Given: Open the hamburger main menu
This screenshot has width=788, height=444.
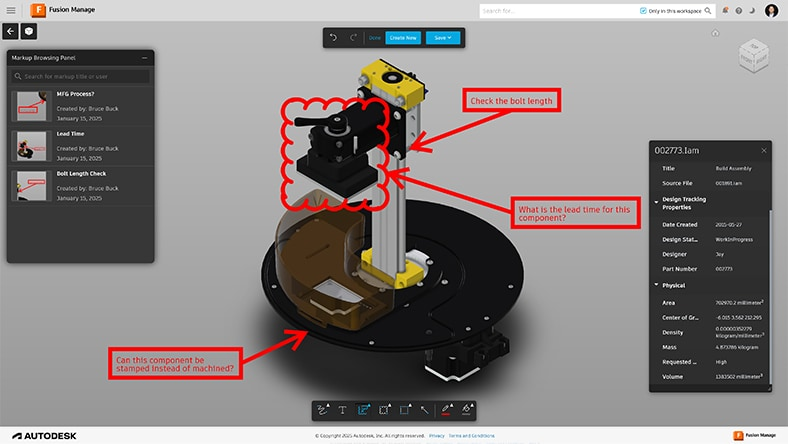Looking at the screenshot, I should click(x=11, y=10).
